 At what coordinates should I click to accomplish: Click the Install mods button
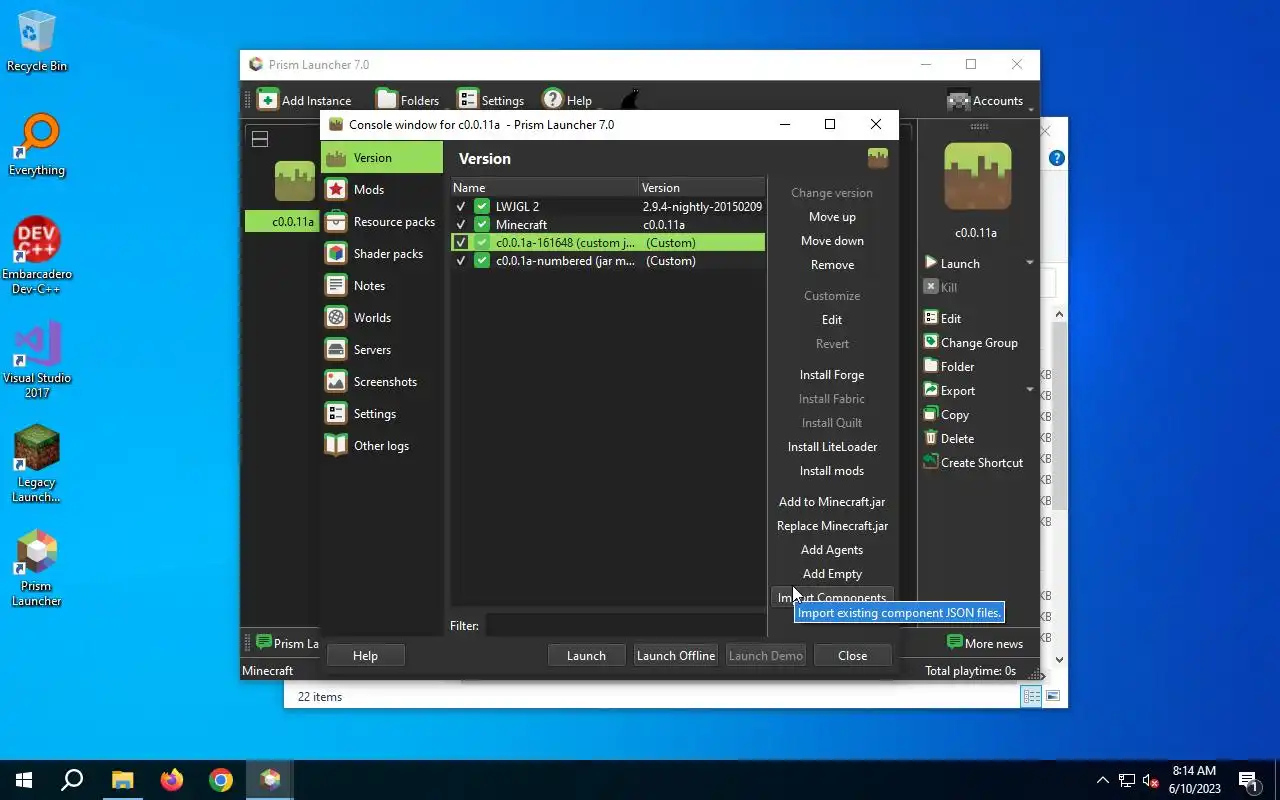tap(832, 471)
